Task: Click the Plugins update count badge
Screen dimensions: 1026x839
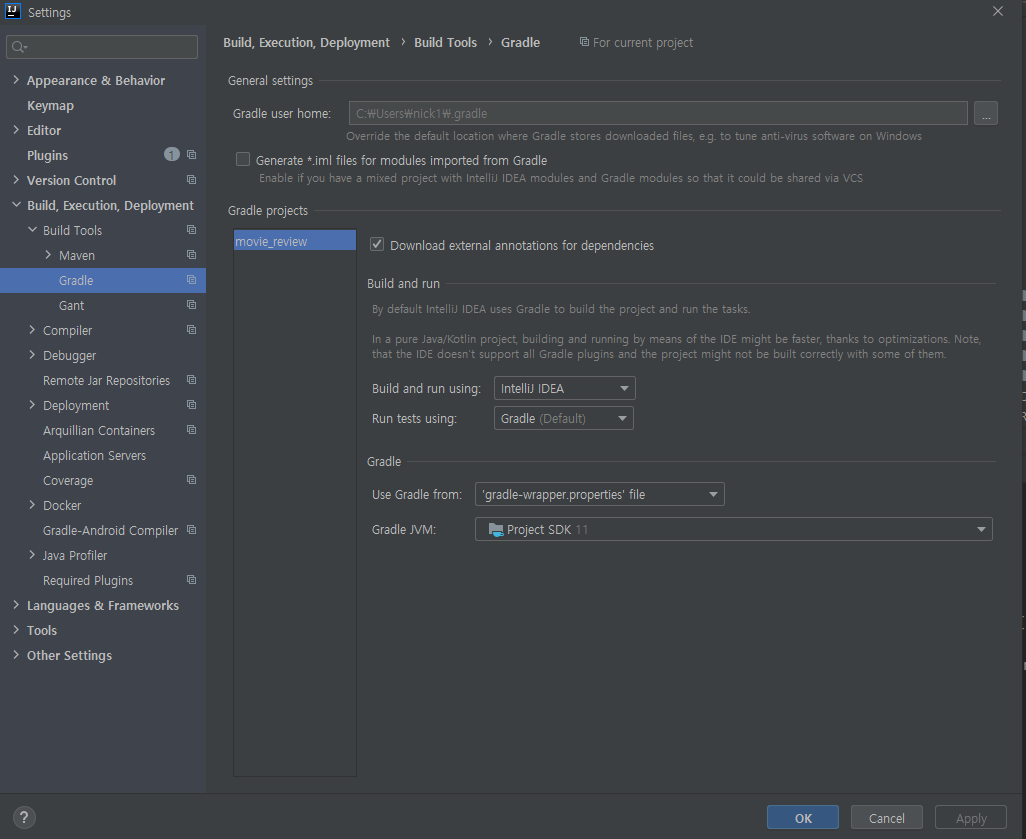Action: click(x=171, y=154)
